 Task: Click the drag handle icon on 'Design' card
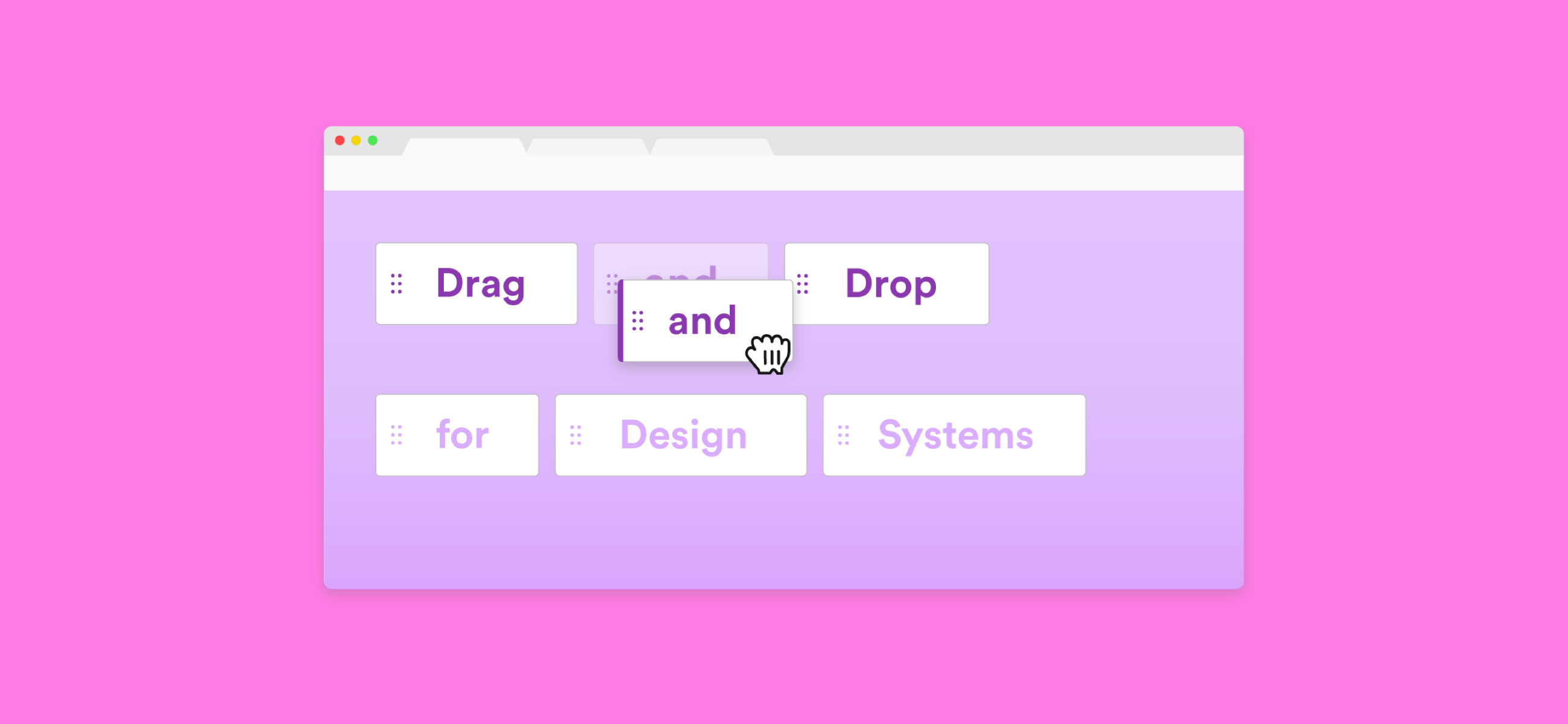(575, 435)
